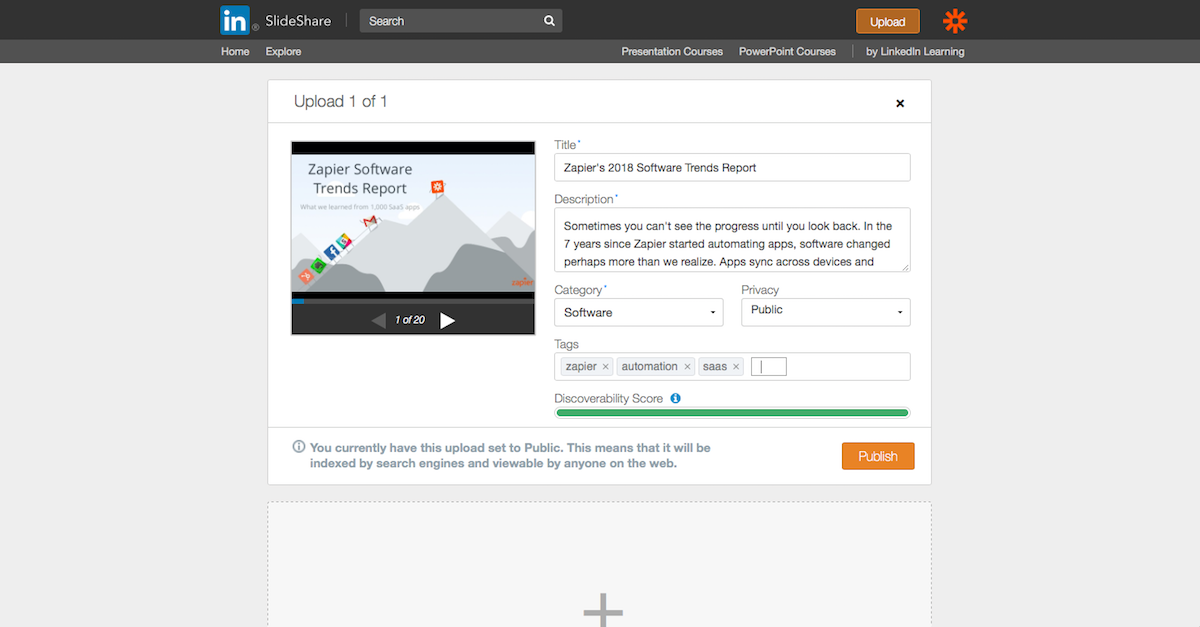Viewport: 1200px width, 627px height.
Task: Click plus icon to add another upload
Action: [x=603, y=610]
